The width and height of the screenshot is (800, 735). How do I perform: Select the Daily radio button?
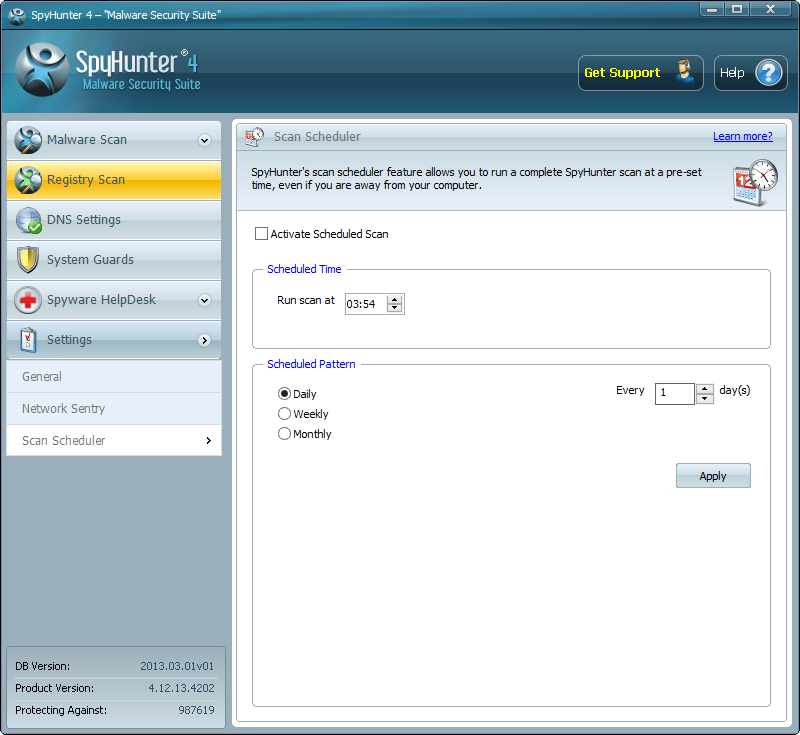click(x=285, y=394)
